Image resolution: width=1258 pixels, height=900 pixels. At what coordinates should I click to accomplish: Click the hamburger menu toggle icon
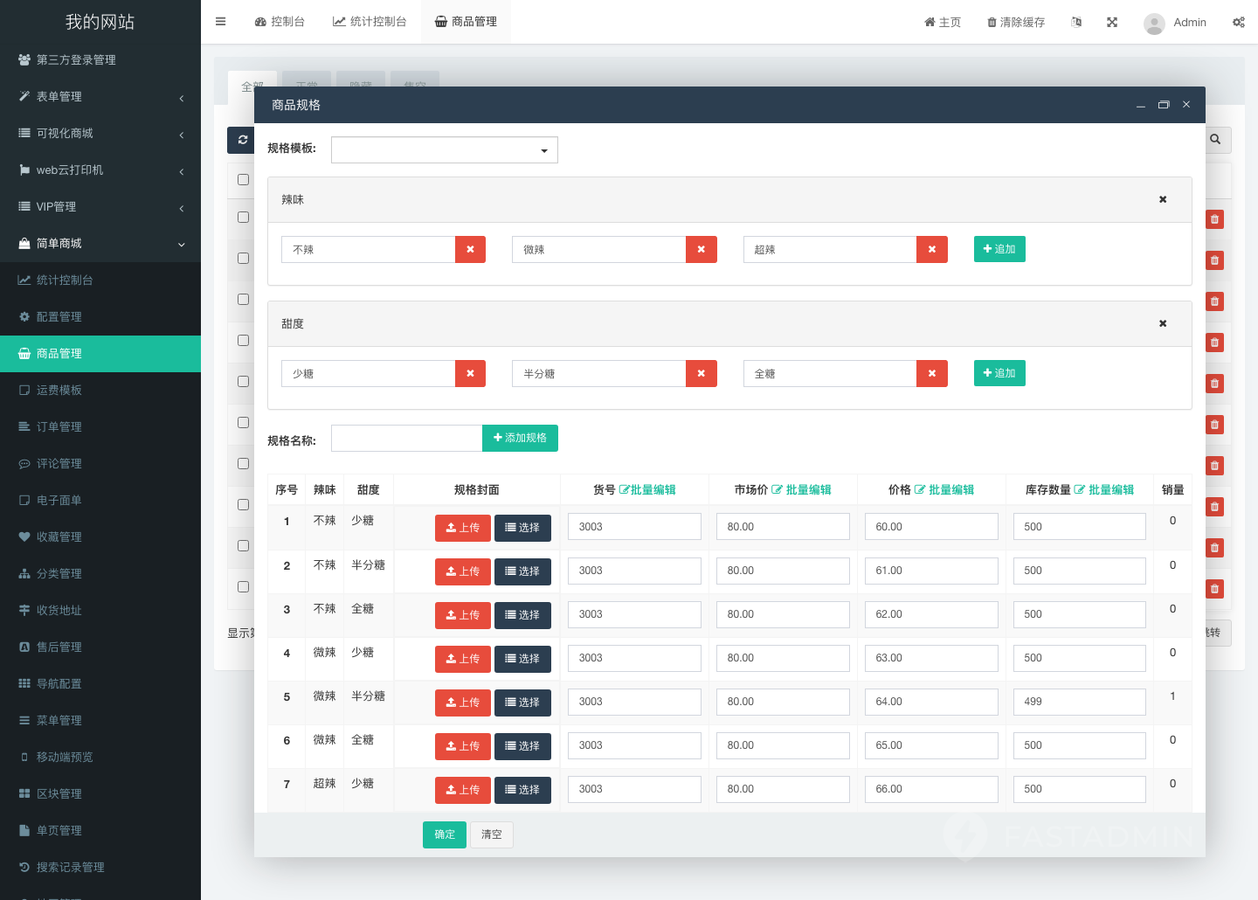tap(220, 22)
